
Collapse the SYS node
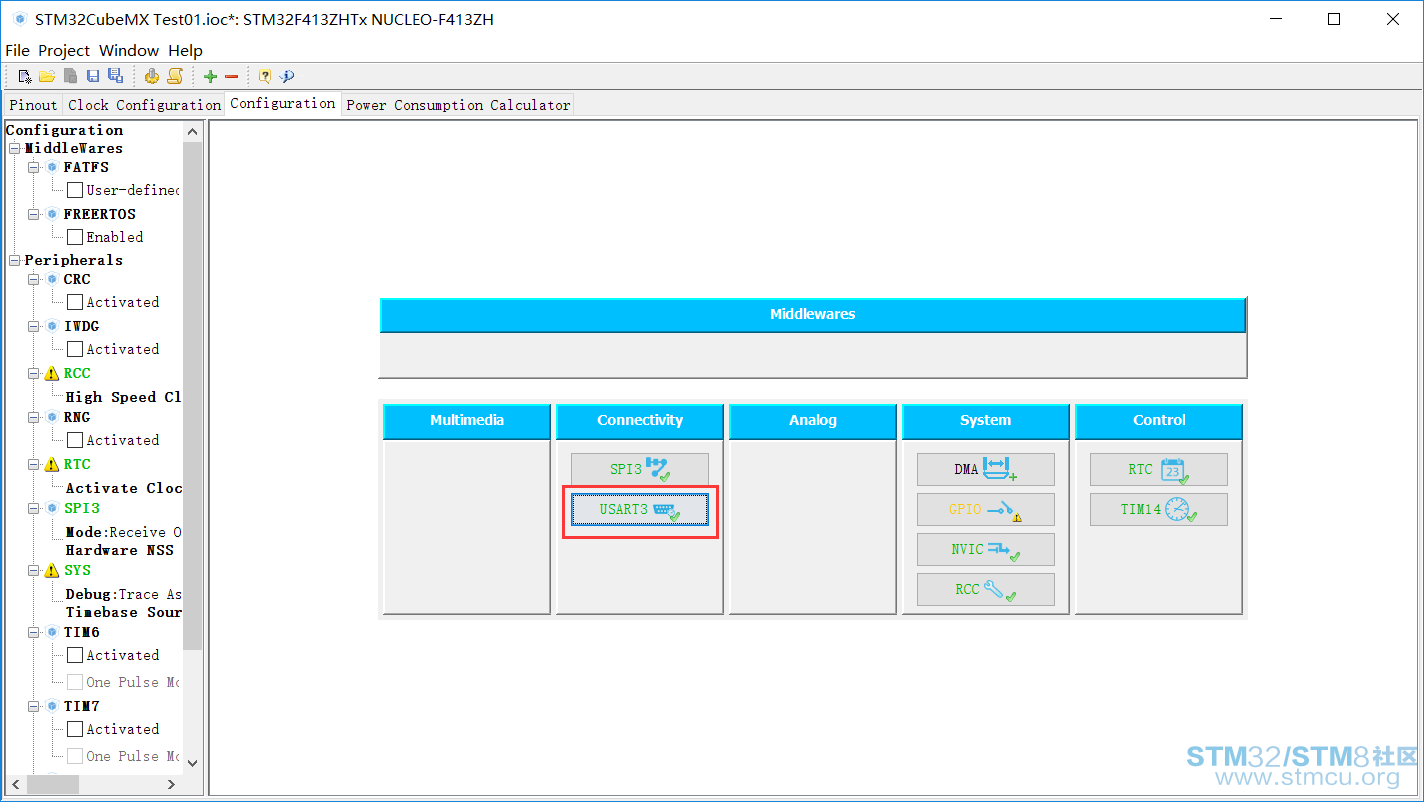click(x=34, y=570)
